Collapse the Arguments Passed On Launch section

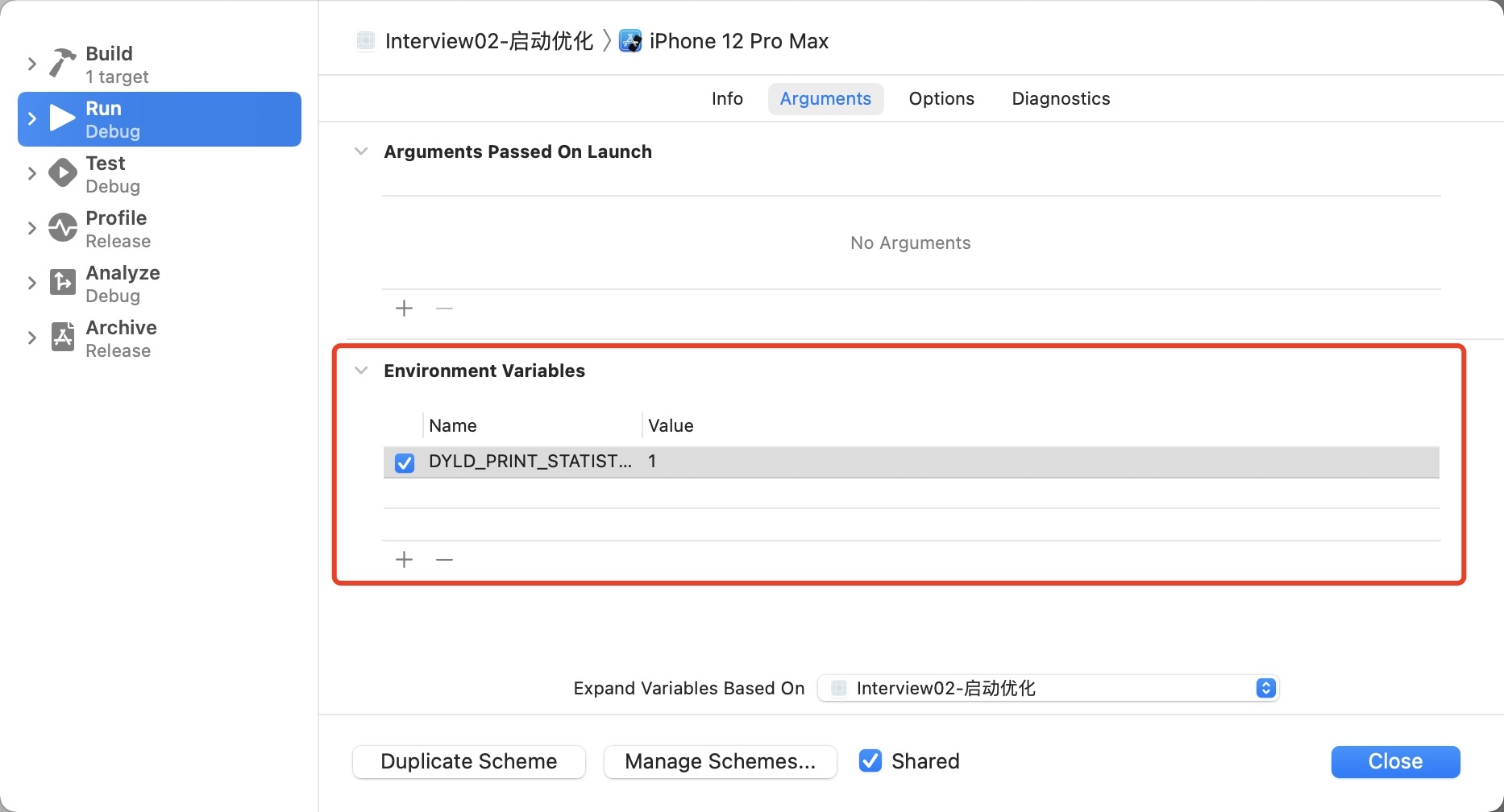(362, 151)
